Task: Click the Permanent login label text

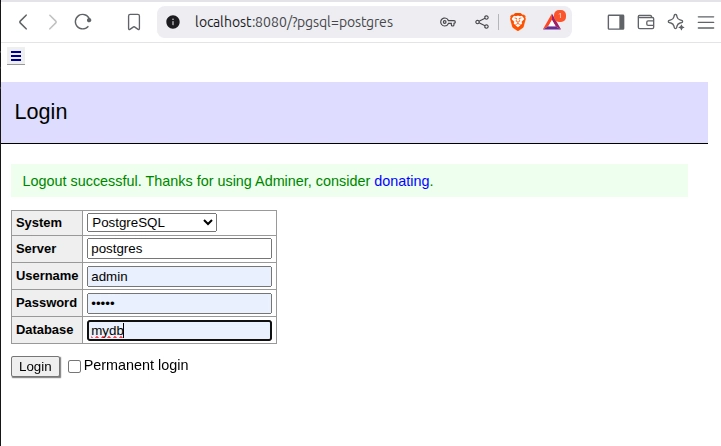Action: pyautogui.click(x=136, y=365)
